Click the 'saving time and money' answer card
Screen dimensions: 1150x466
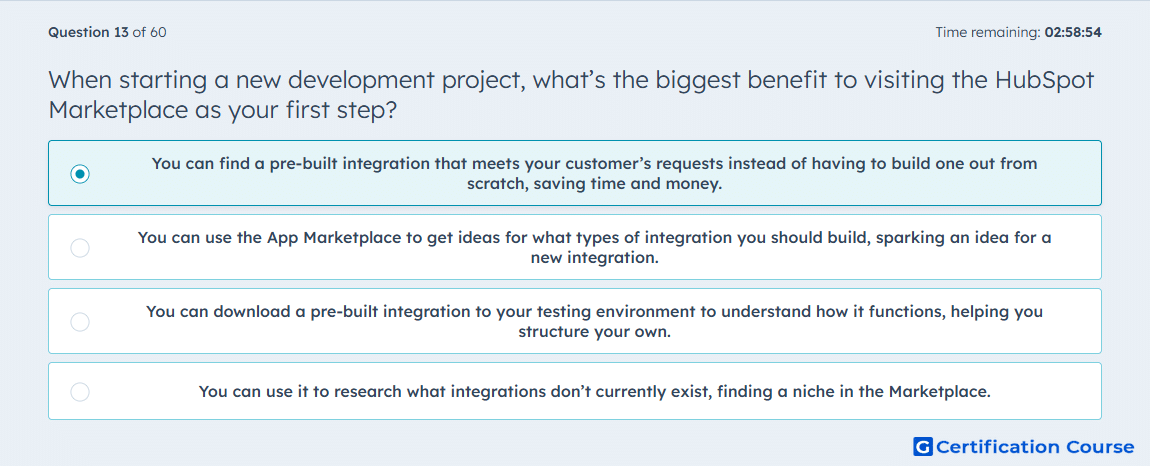(x=575, y=173)
